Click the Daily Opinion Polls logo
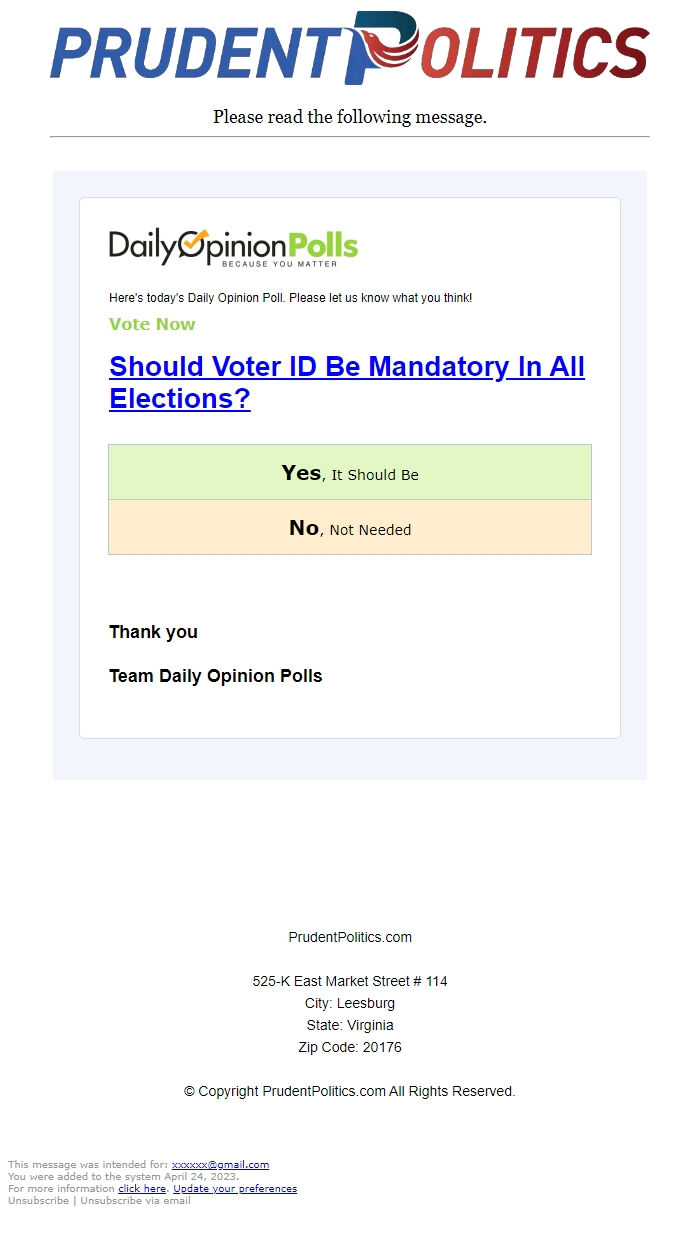The width and height of the screenshot is (700, 1242). coord(232,245)
